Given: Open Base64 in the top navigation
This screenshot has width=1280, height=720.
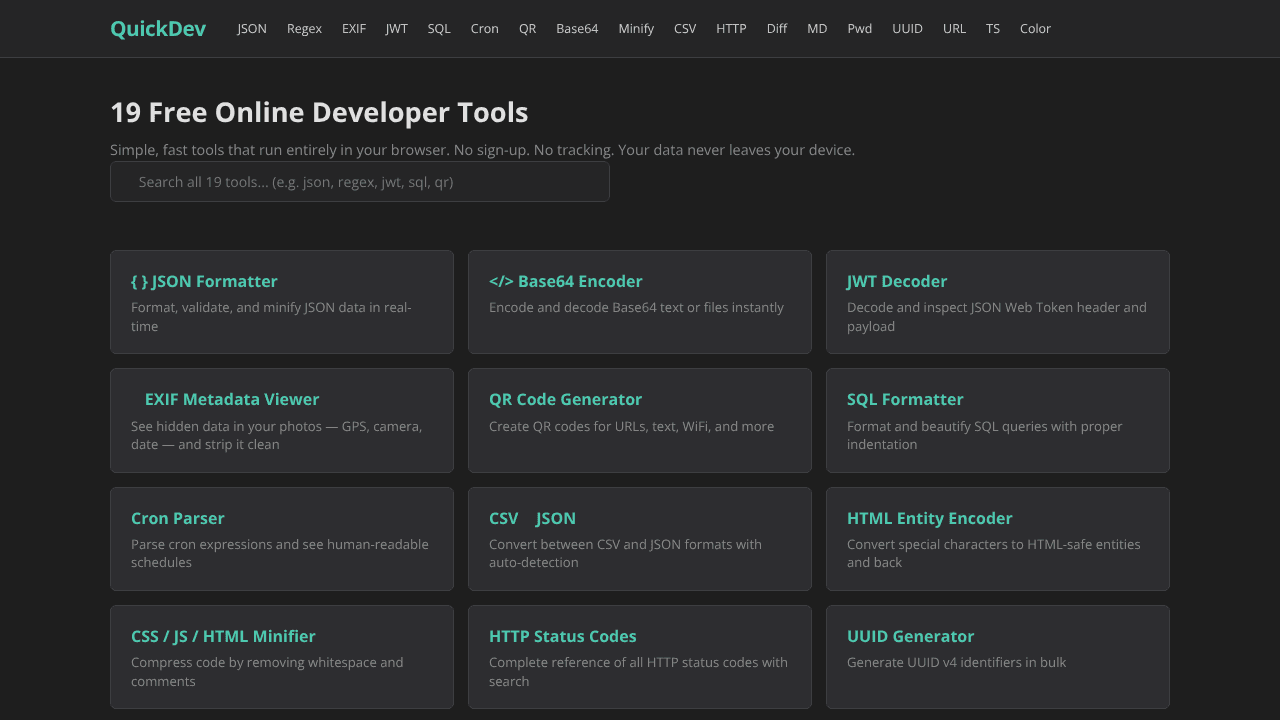Looking at the screenshot, I should pyautogui.click(x=577, y=29).
